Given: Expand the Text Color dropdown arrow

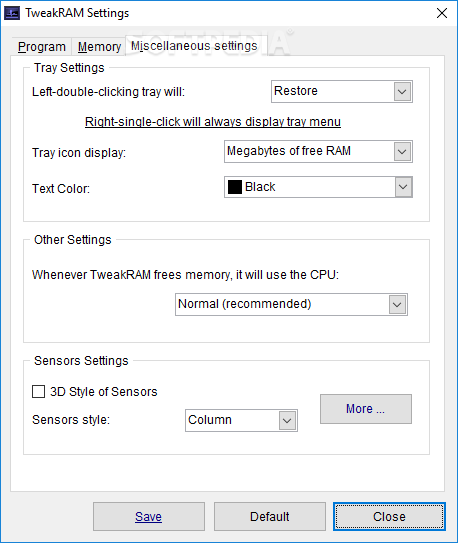Looking at the screenshot, I should point(403,187).
